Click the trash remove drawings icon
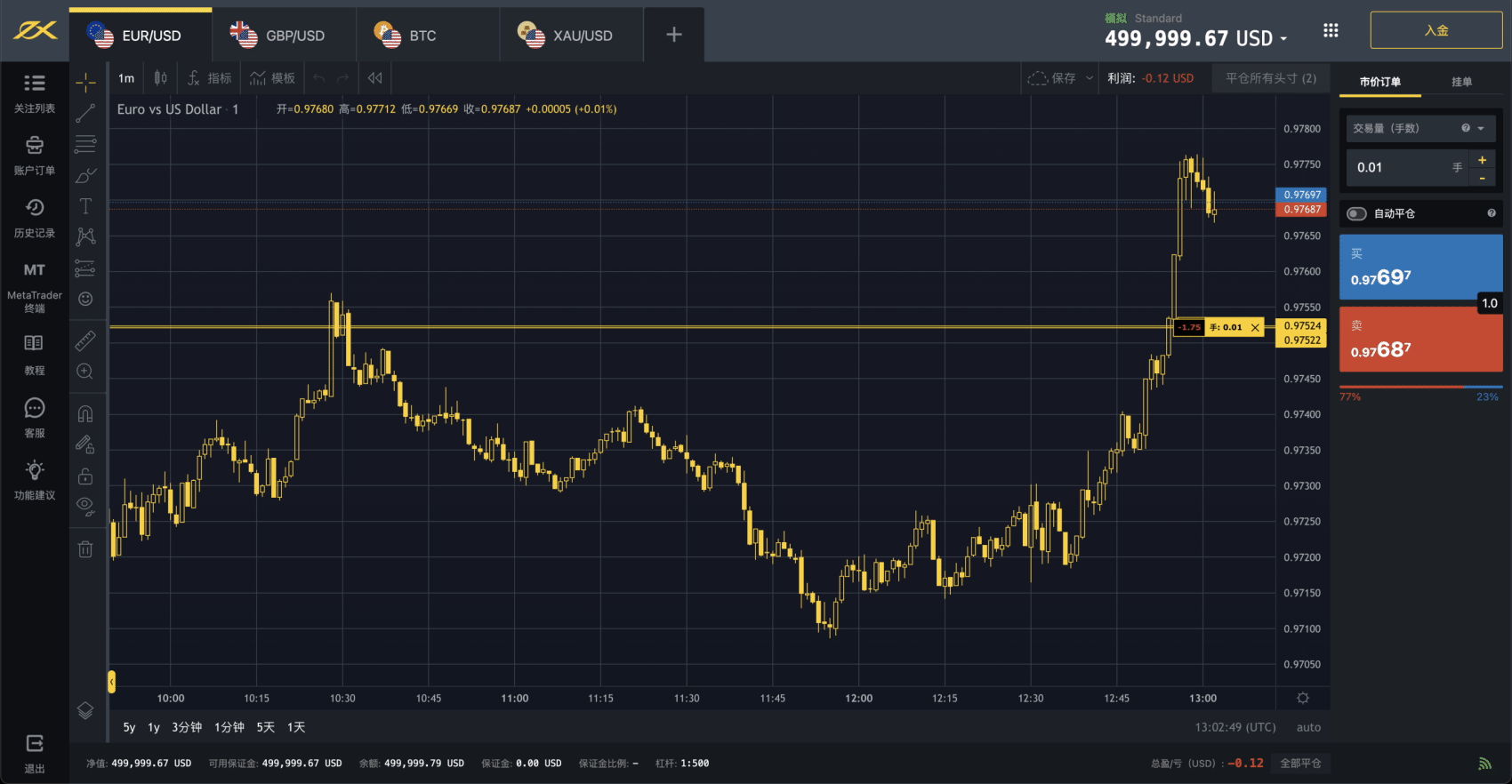 85,549
